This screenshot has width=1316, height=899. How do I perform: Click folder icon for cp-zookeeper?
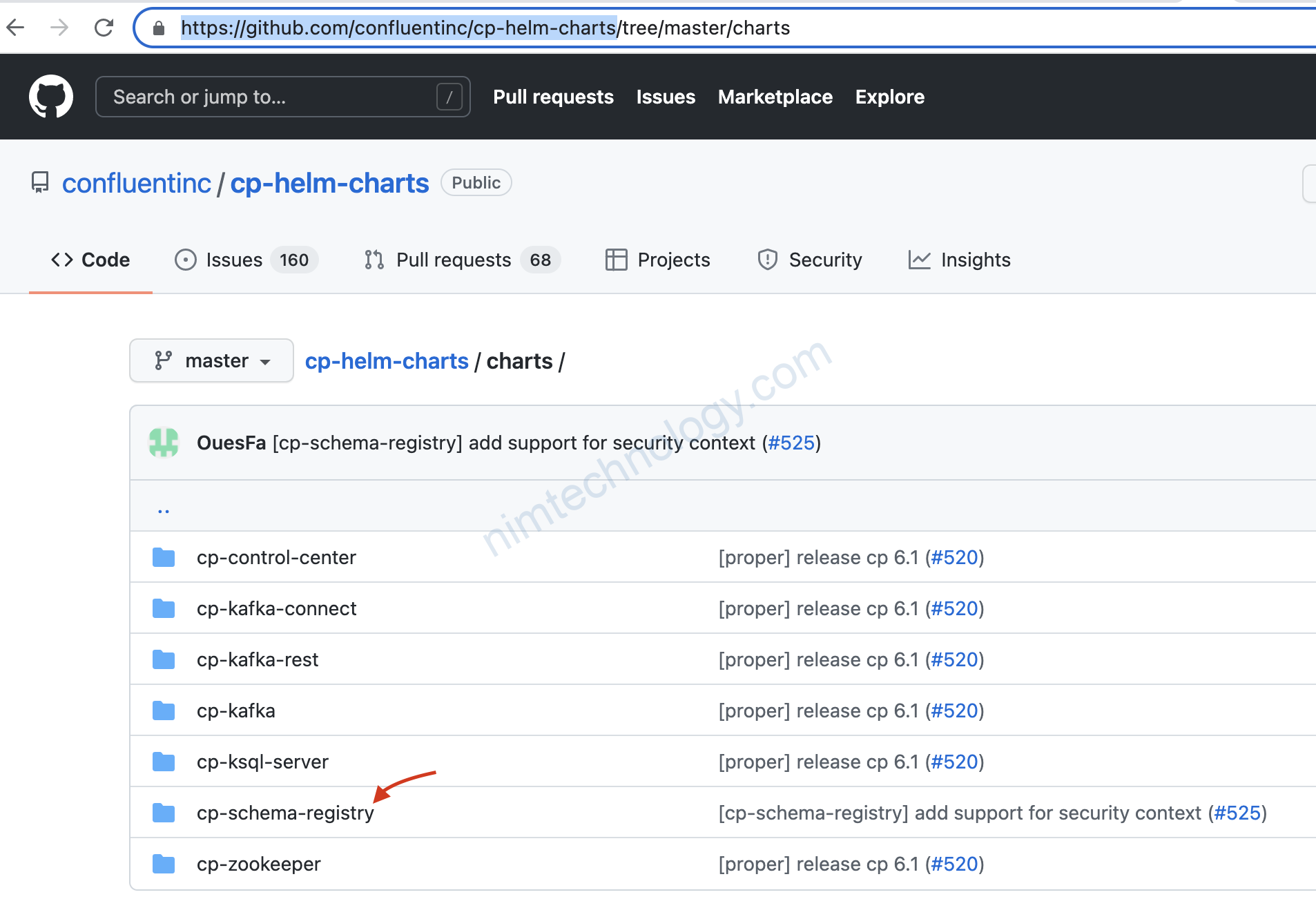tap(164, 864)
